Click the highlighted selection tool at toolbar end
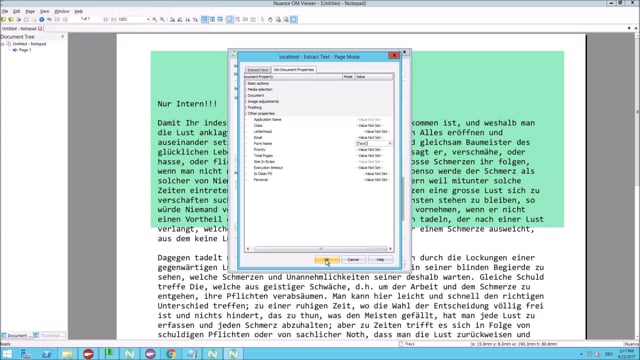640x360 pixels. 294,20
